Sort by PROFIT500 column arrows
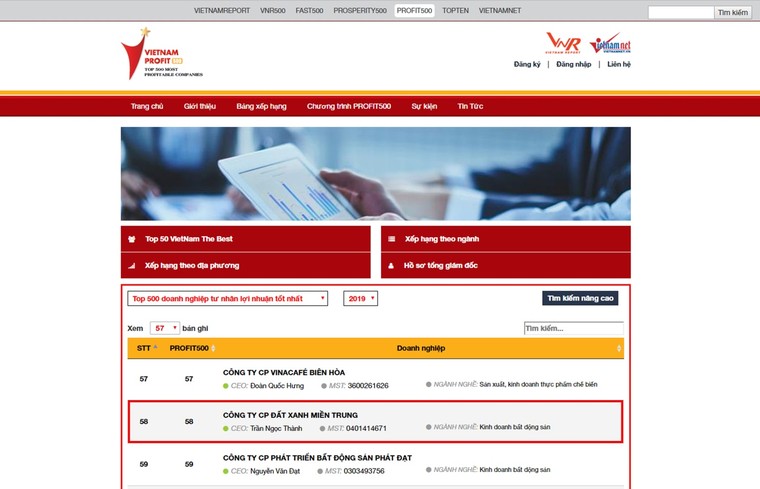 (x=213, y=348)
